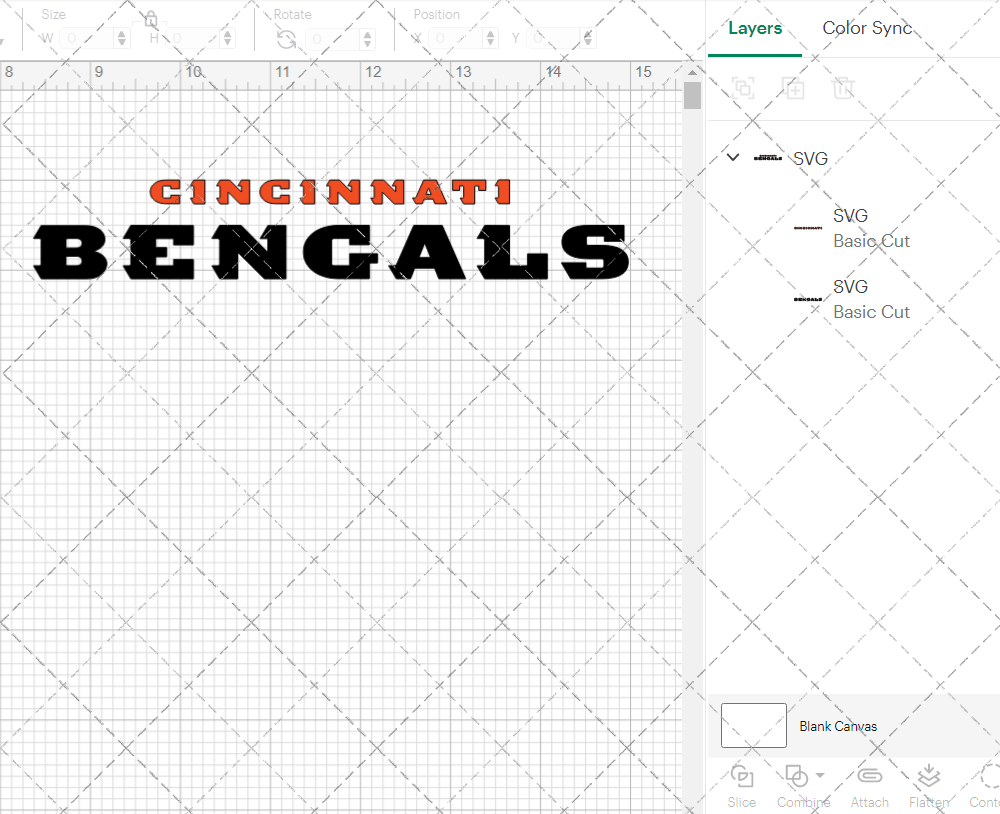The height and width of the screenshot is (814, 1000).
Task: Open the Combine dropdown arrow
Action: pos(820,776)
